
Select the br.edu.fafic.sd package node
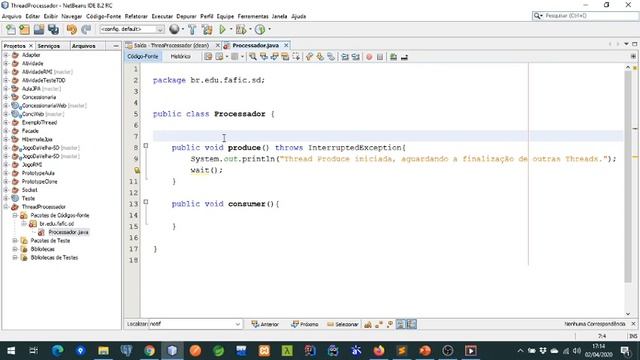click(x=56, y=224)
